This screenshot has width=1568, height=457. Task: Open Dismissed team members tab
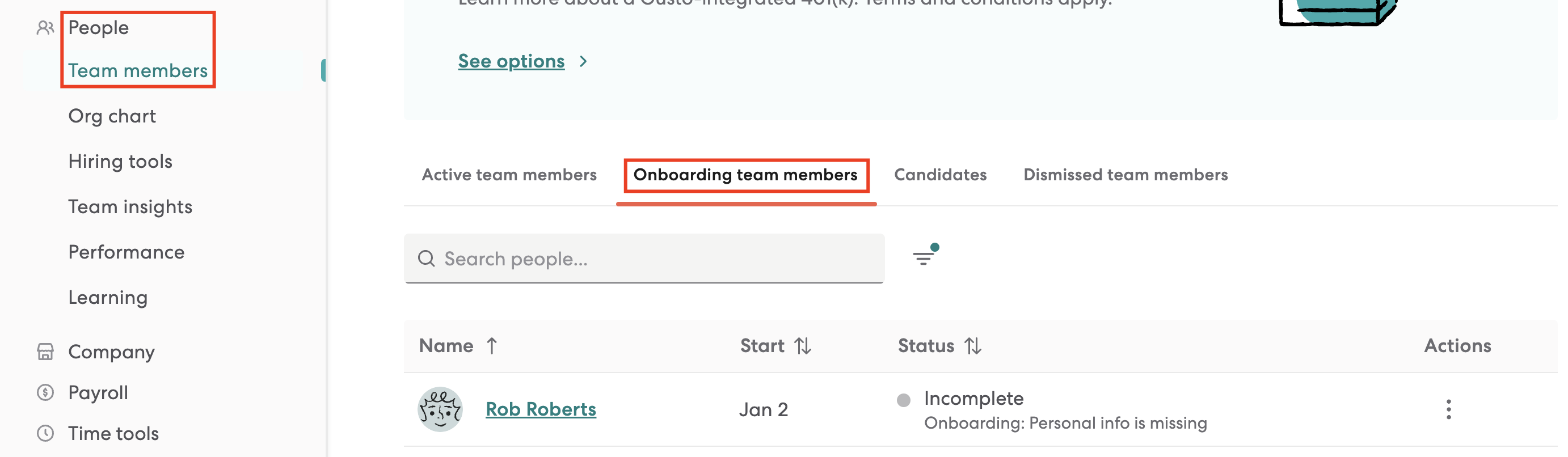[1125, 175]
